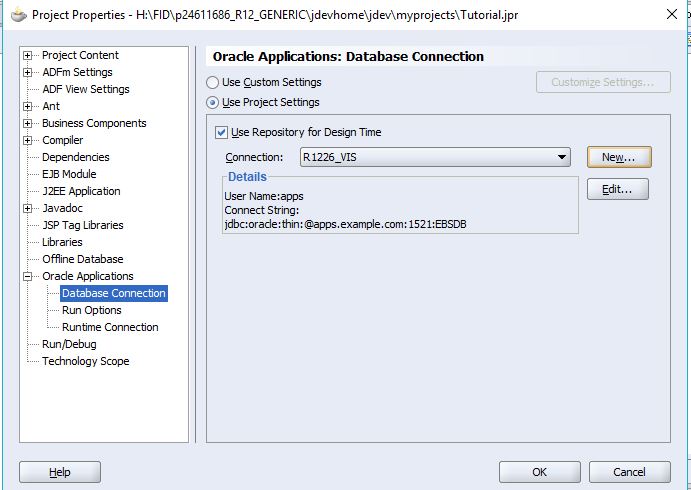Click the Oracle Applications: Database Connection heading

coord(348,56)
